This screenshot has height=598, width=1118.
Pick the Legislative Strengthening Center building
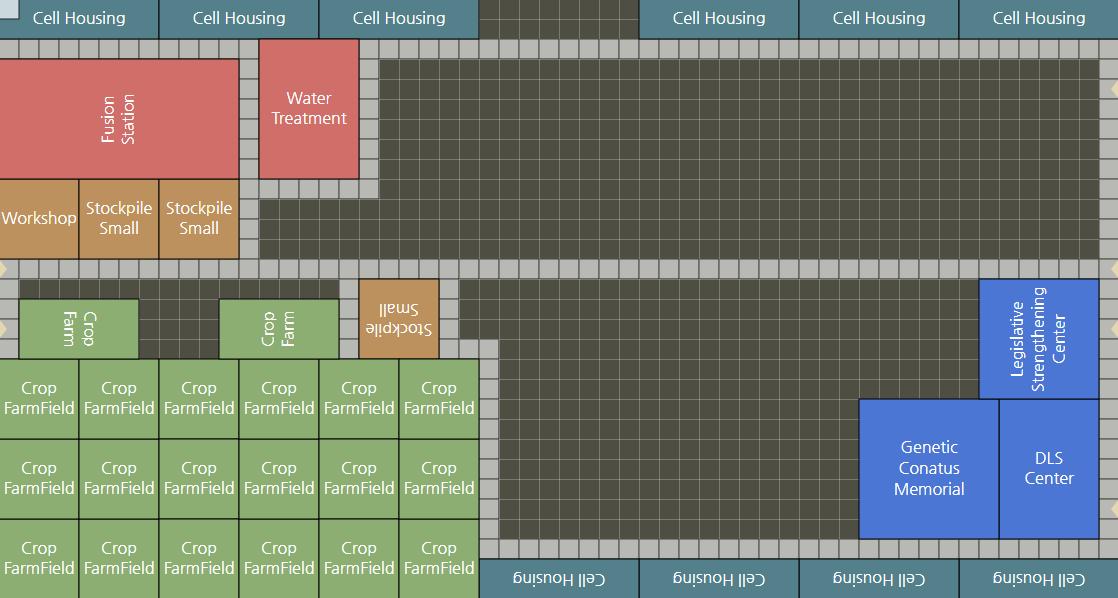point(1039,339)
